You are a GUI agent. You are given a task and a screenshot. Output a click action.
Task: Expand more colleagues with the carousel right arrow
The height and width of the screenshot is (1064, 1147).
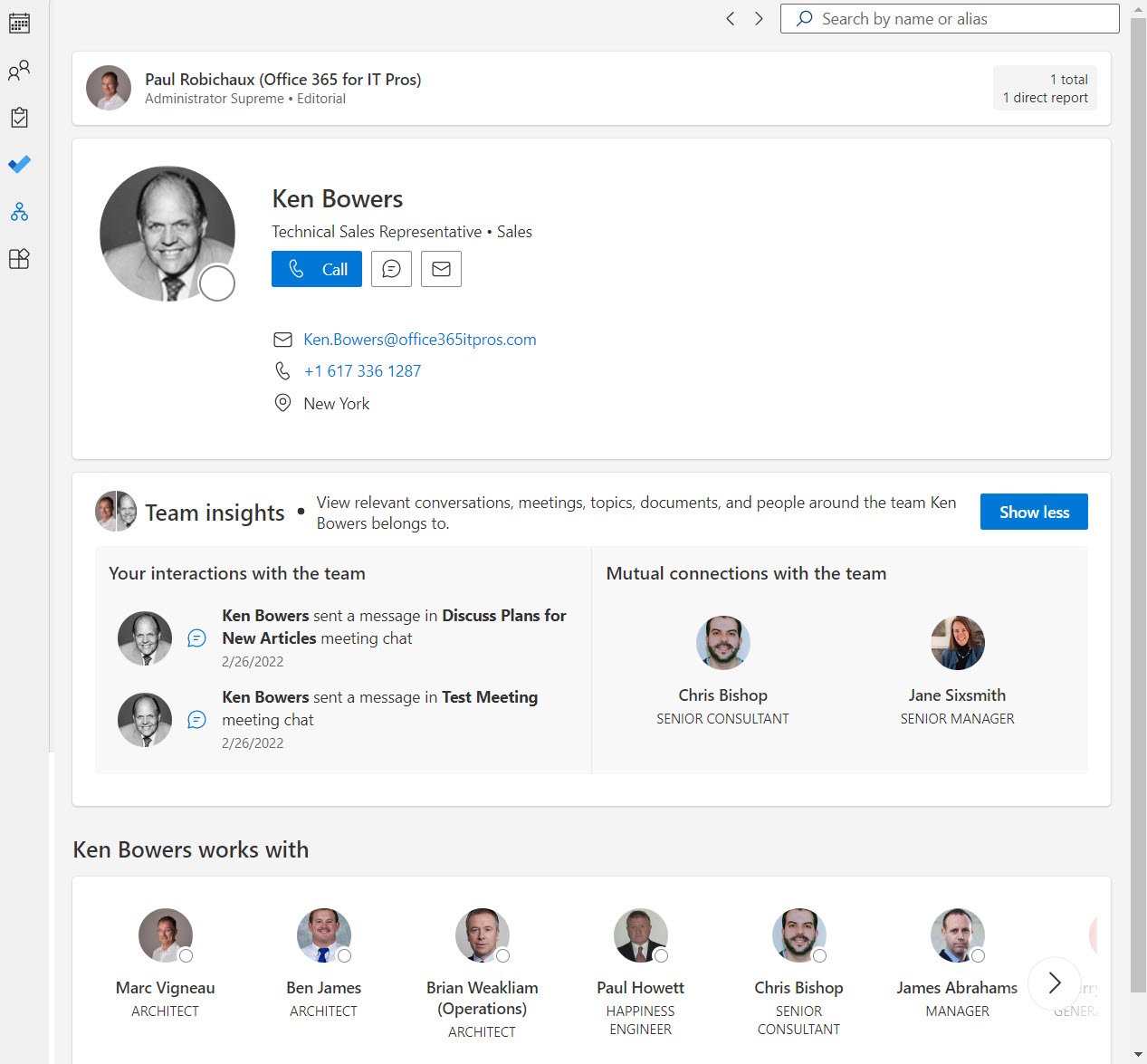[1054, 983]
